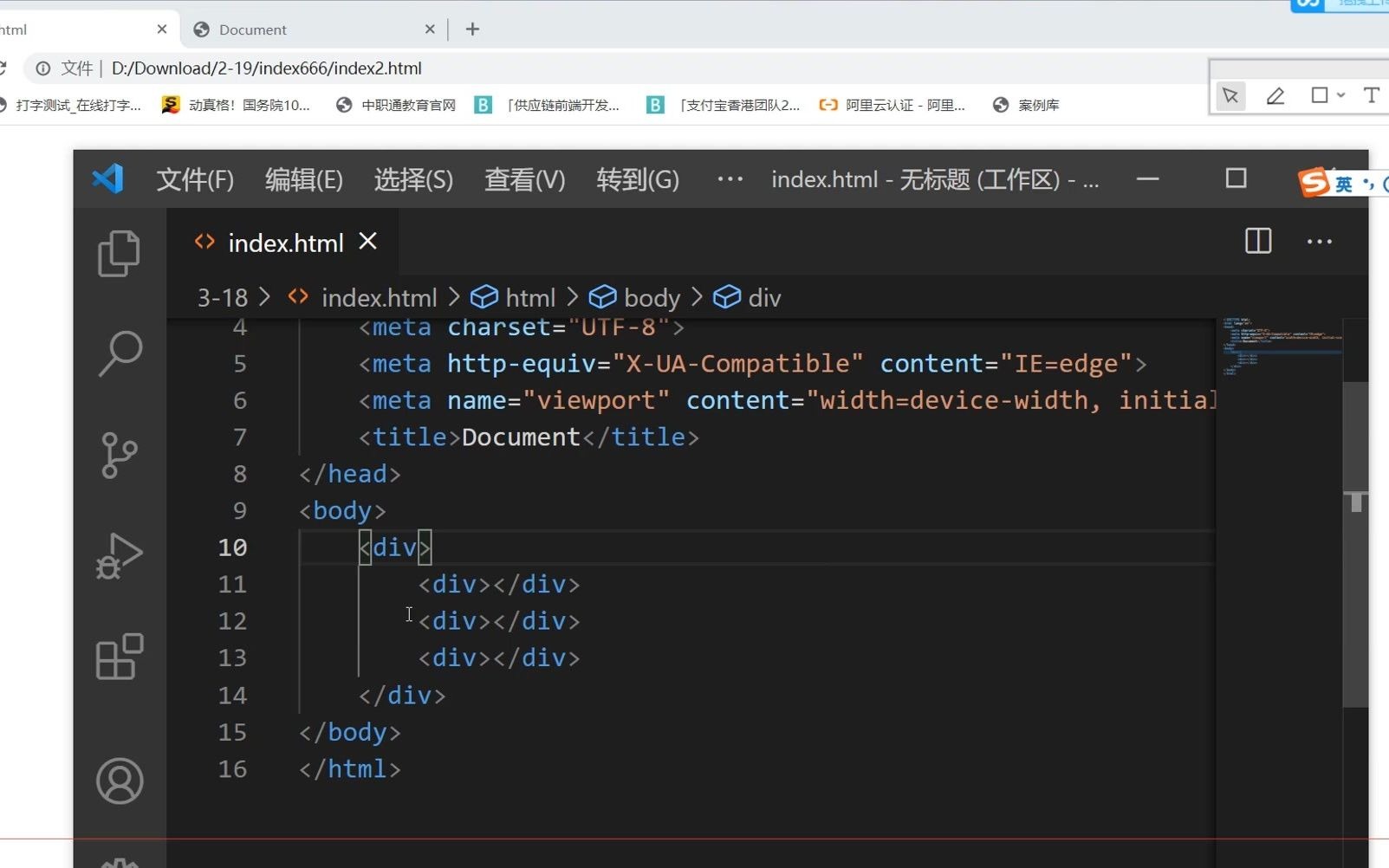
Task: Open the 编辑(E) menu
Action: (304, 179)
